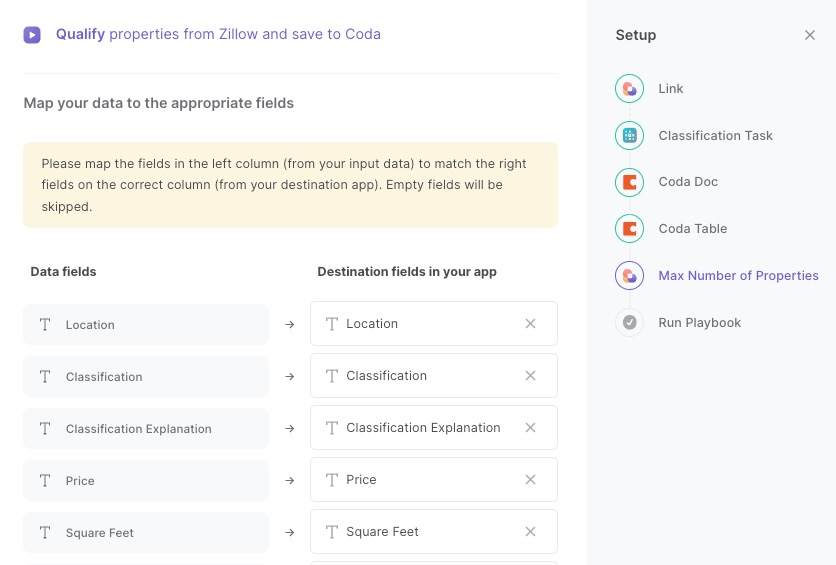Click the Link step icon
Screen dimensions: 836x565
tap(629, 88)
